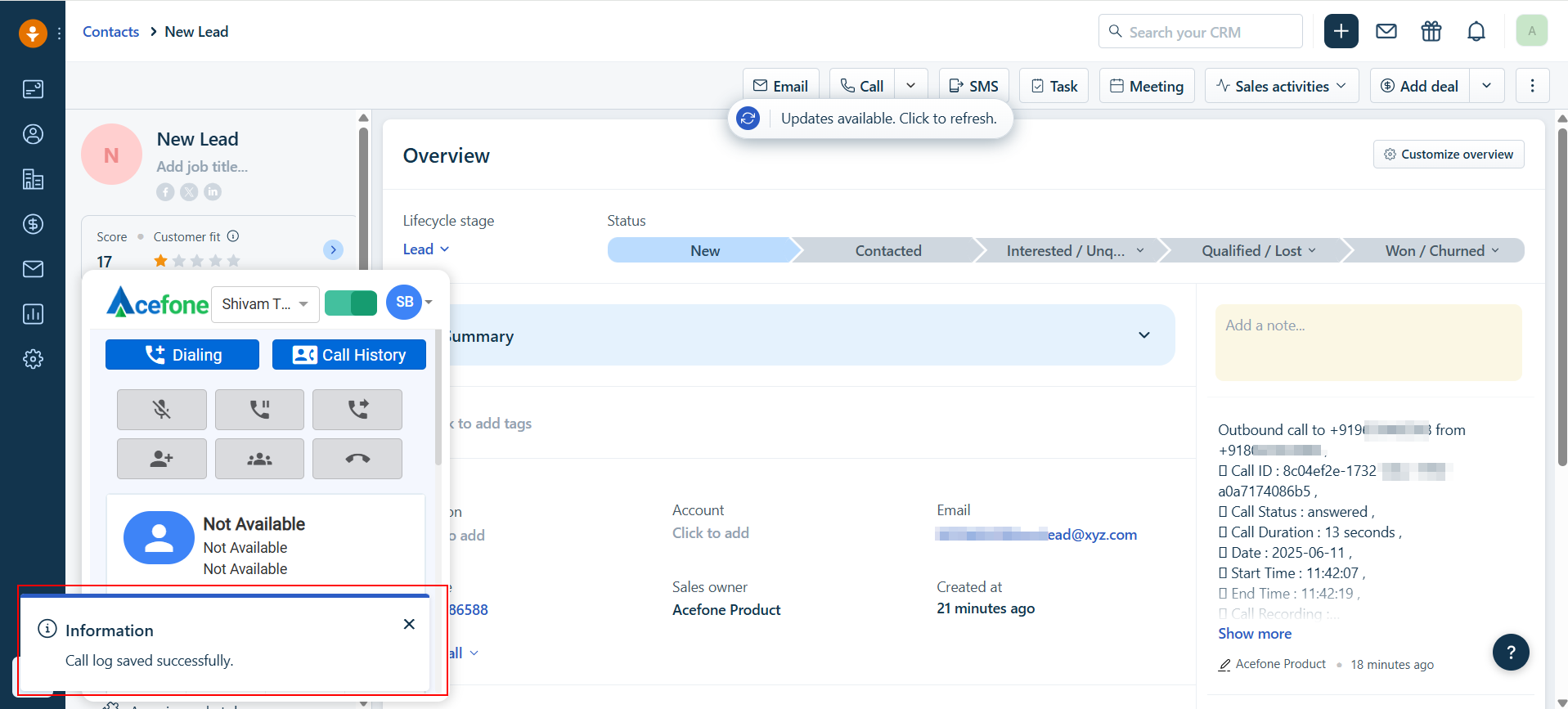This screenshot has width=1568, height=709.
Task: Click the Call action button
Action: pyautogui.click(x=862, y=86)
